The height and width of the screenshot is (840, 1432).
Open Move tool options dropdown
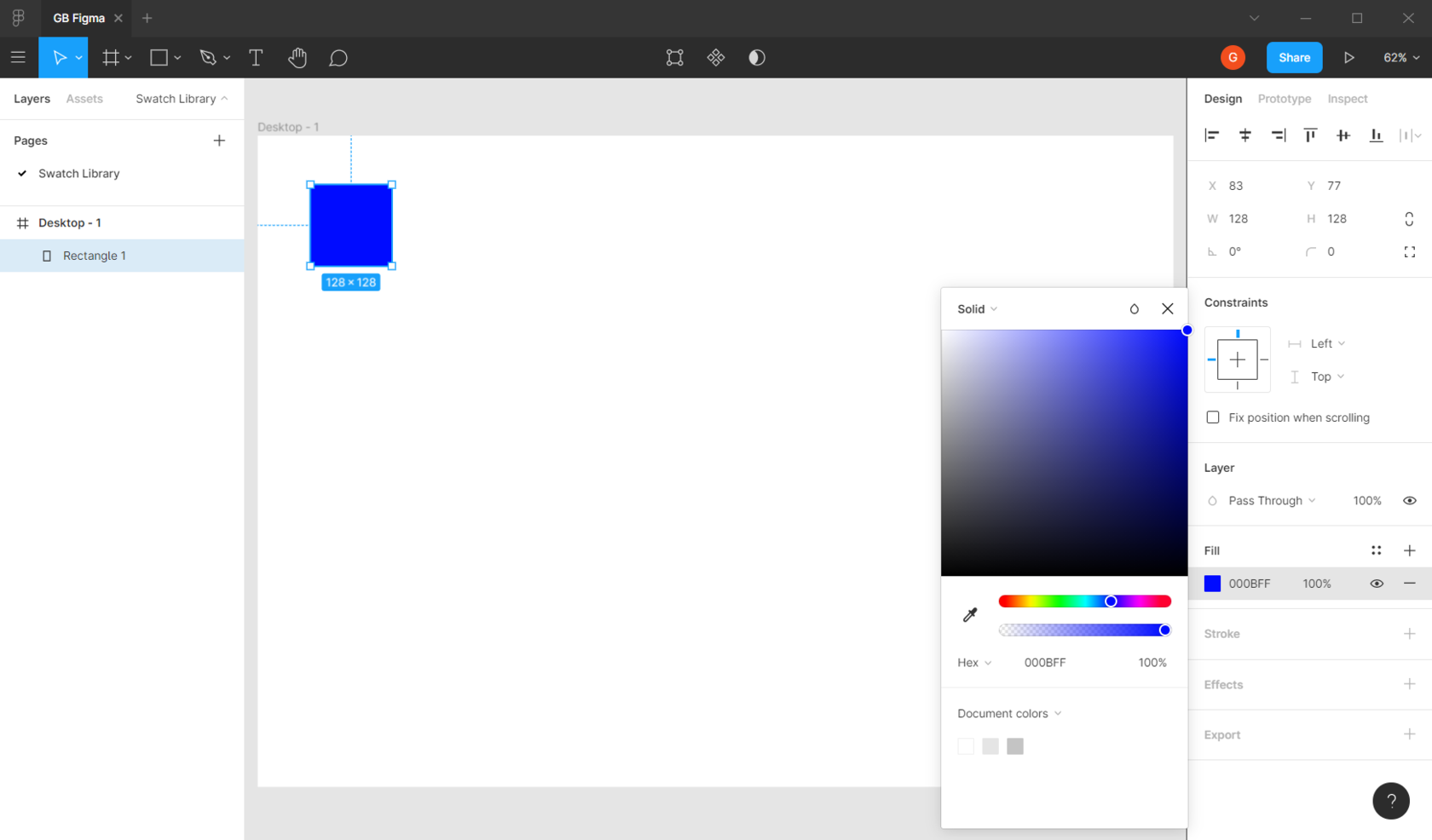pyautogui.click(x=78, y=58)
